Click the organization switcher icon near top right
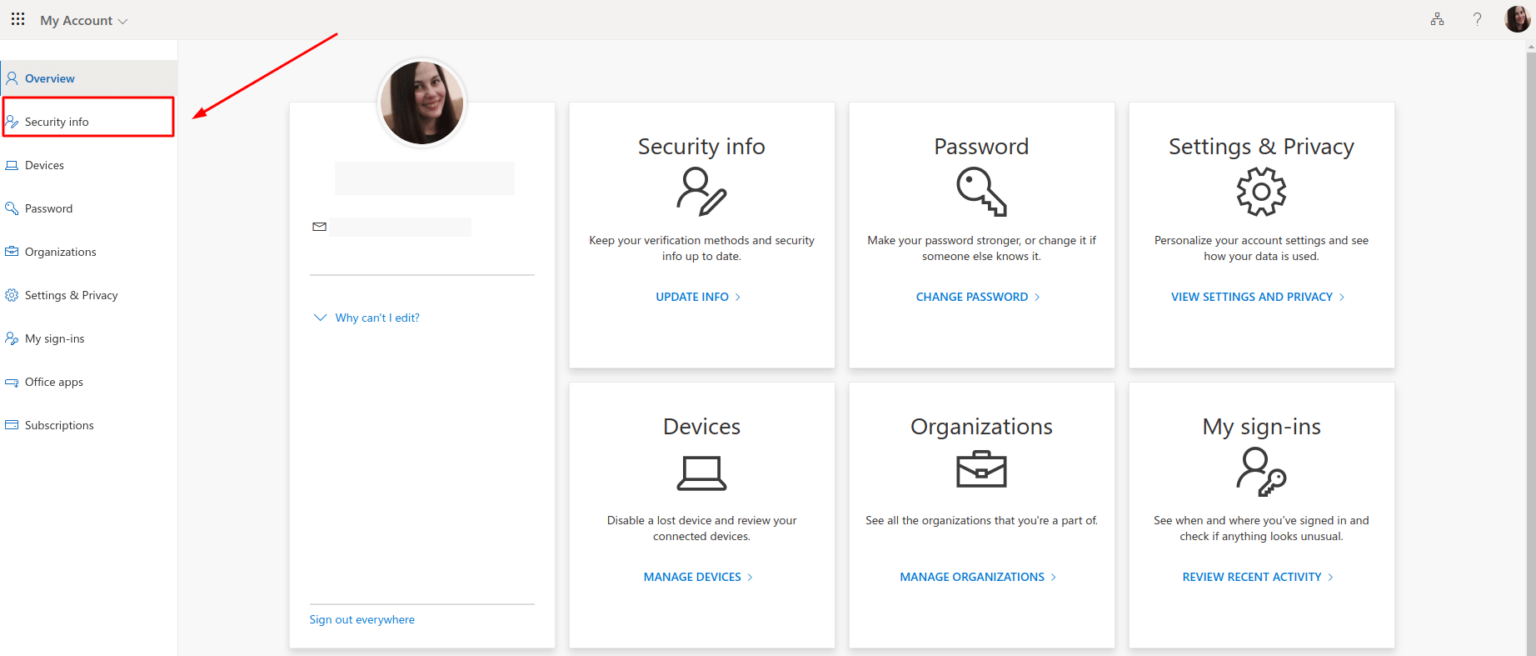This screenshot has width=1536, height=656. (x=1437, y=19)
